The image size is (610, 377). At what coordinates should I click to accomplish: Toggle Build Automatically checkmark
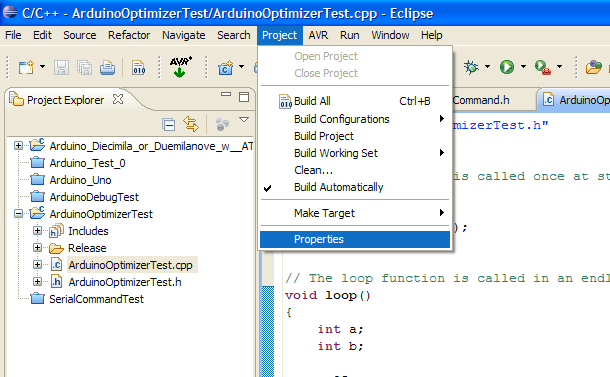(x=354, y=188)
